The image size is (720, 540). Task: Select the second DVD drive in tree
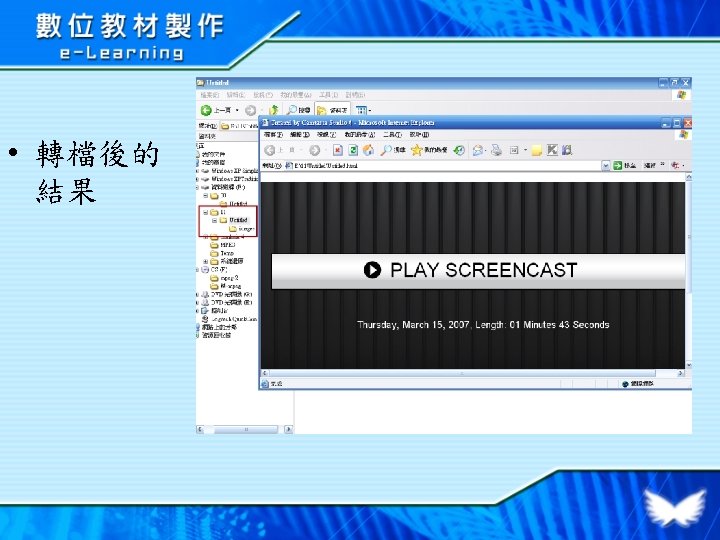click(x=227, y=303)
